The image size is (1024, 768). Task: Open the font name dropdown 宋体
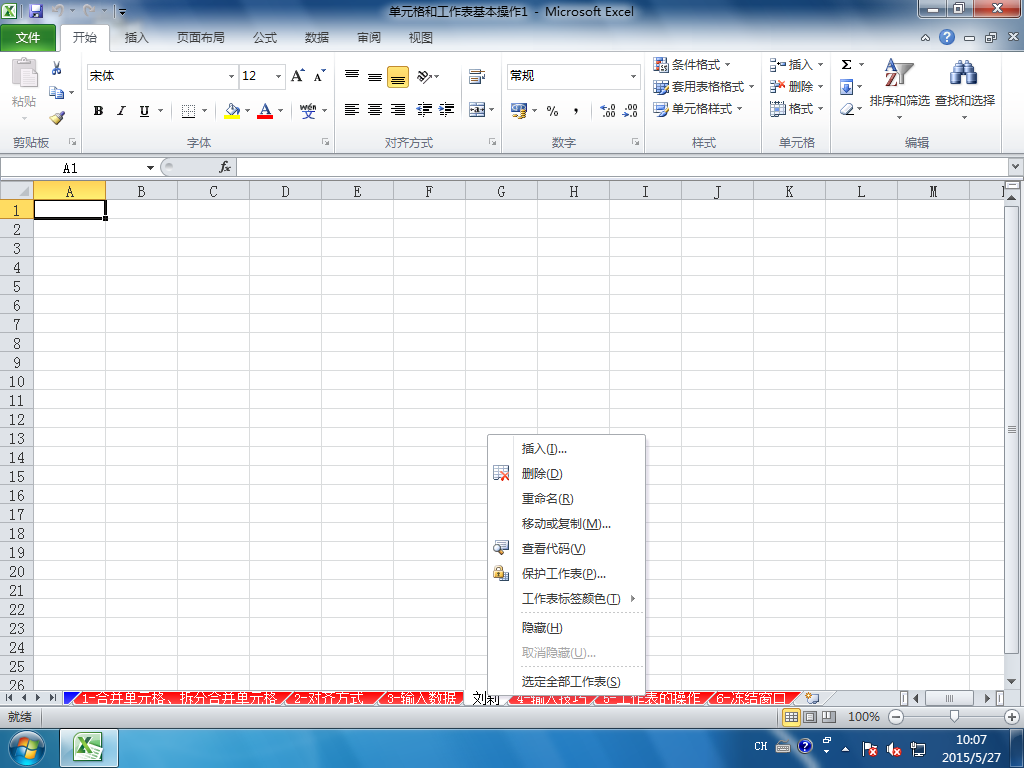(x=231, y=76)
